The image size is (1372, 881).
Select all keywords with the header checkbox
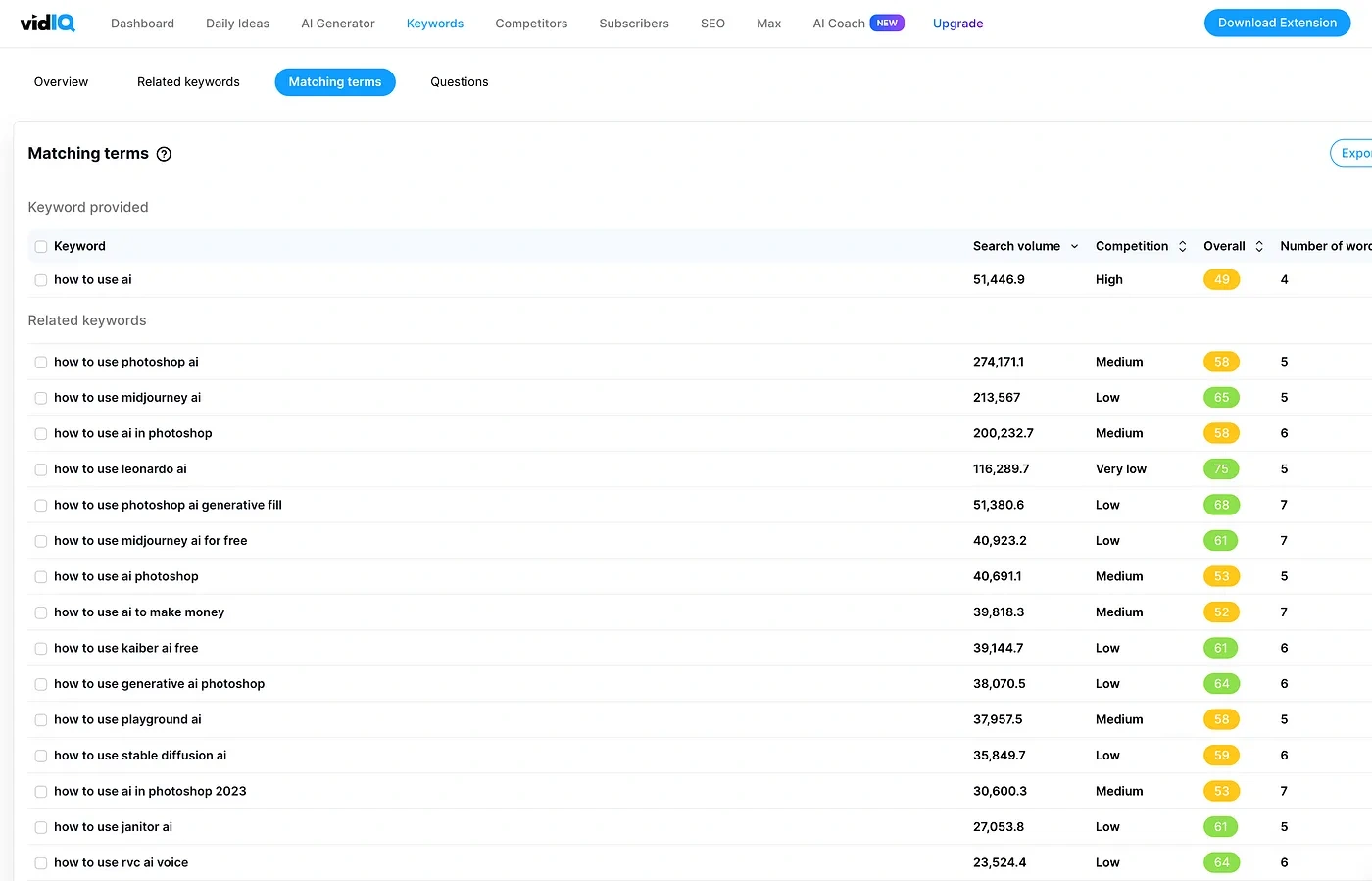point(41,247)
